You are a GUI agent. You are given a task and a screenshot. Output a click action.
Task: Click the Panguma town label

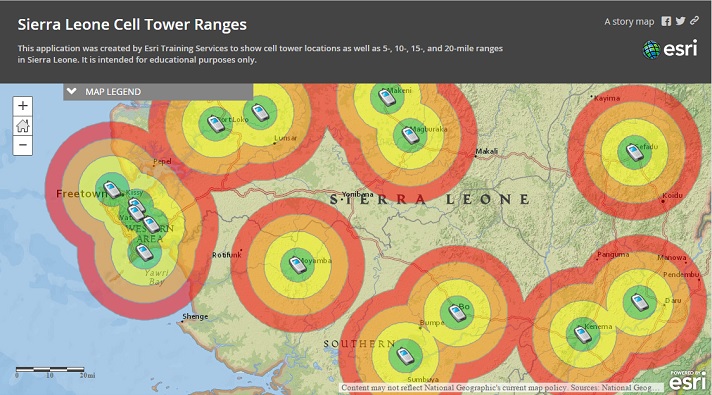613,255
